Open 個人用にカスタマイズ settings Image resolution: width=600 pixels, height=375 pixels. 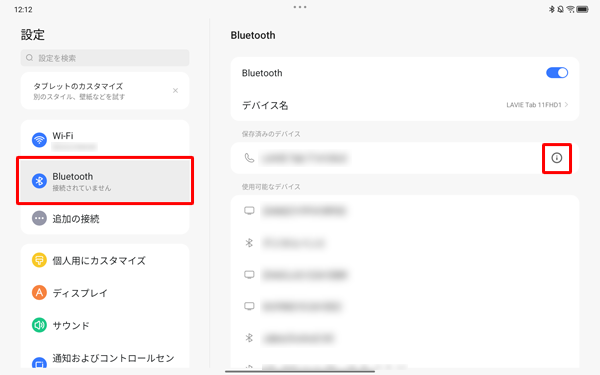pyautogui.click(x=105, y=261)
